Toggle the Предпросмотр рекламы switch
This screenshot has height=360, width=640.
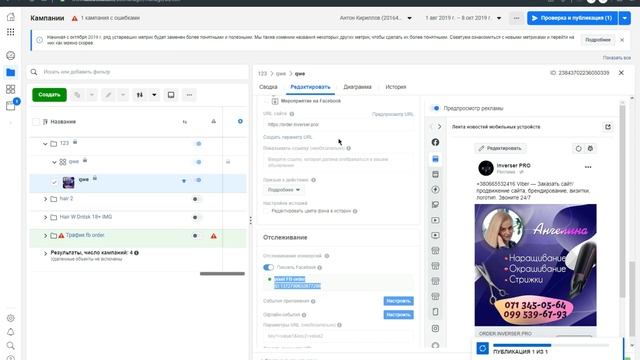(435, 108)
